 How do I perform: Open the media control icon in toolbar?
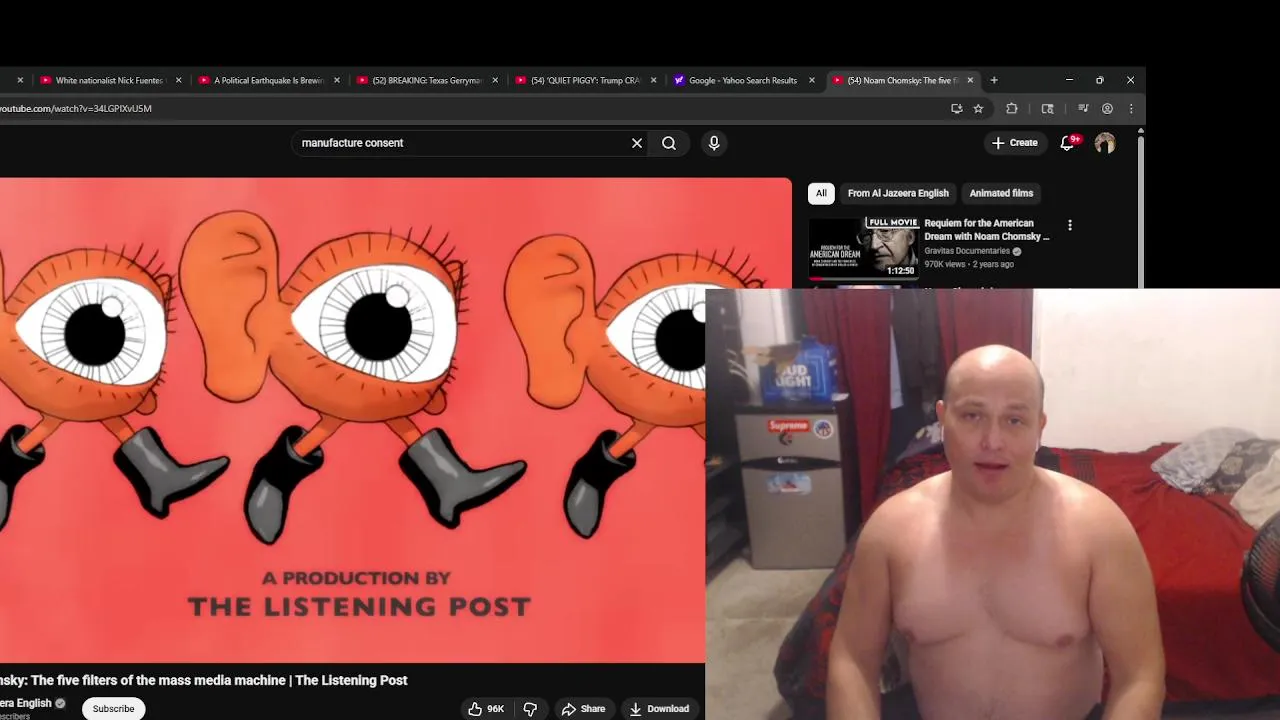pyautogui.click(x=1083, y=108)
